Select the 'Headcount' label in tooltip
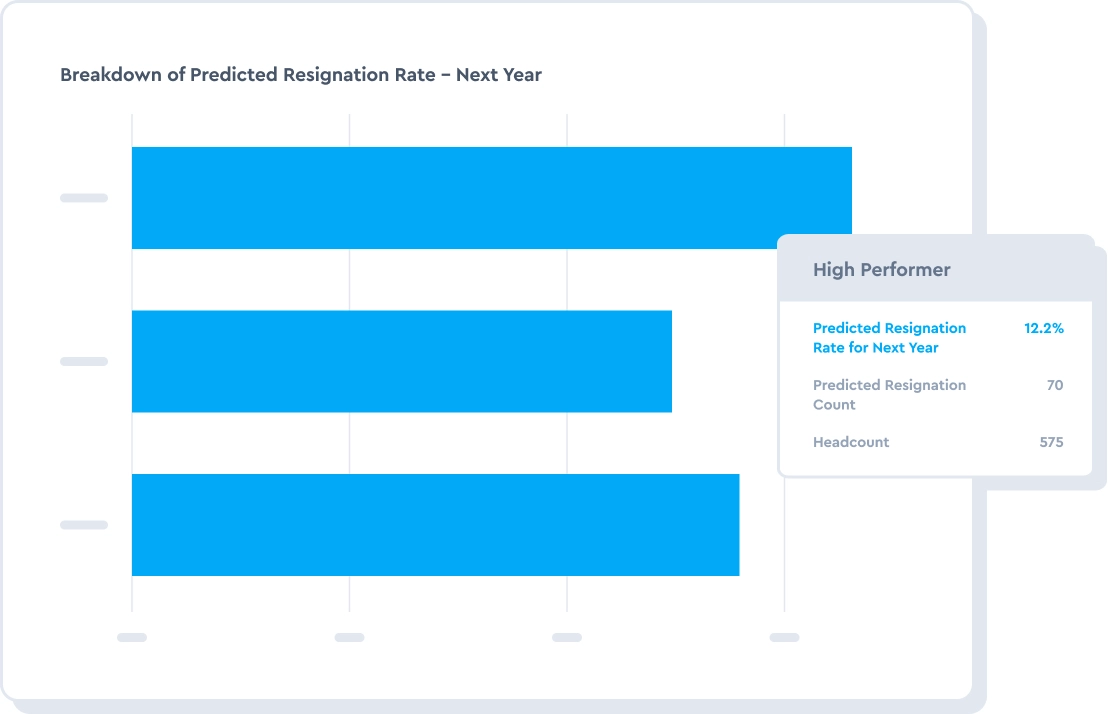The height and width of the screenshot is (714, 1108). pos(850,442)
